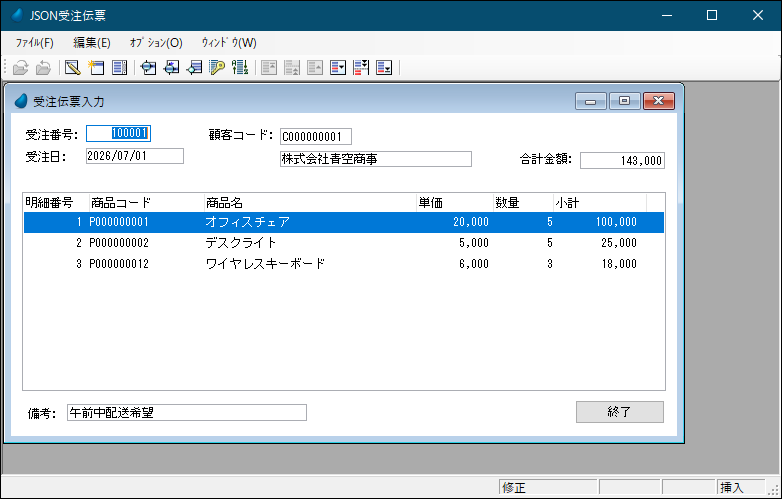The image size is (782, 499).
Task: Click the JSON受注伝票 app drop icon
Action: pyautogui.click(x=17, y=15)
